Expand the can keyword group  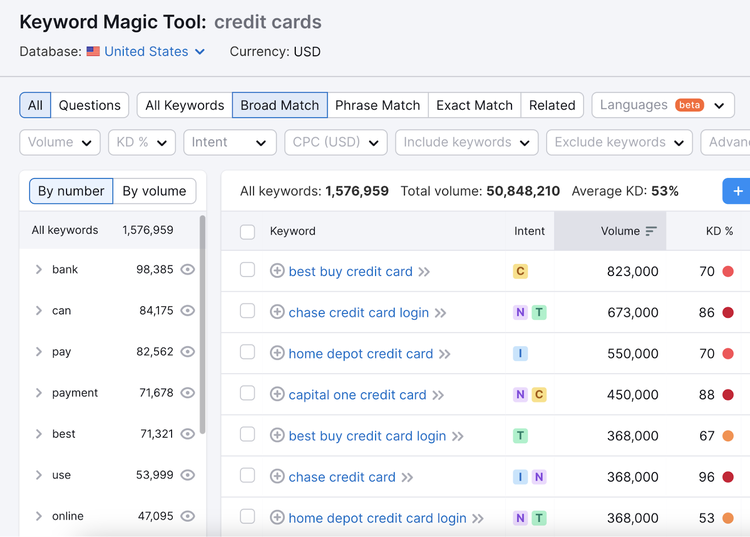[39, 311]
